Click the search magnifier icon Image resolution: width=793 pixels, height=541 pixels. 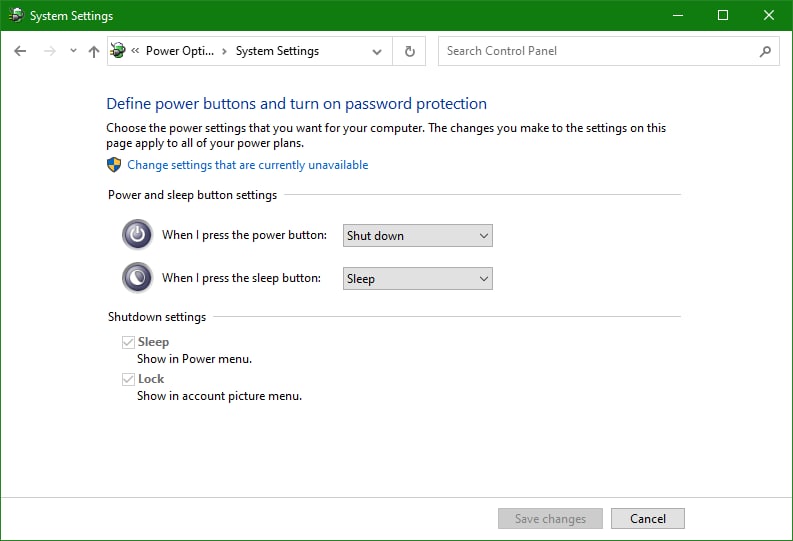pyautogui.click(x=765, y=51)
